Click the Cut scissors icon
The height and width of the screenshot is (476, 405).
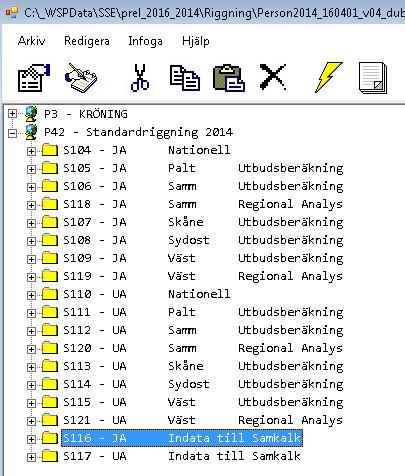(140, 78)
